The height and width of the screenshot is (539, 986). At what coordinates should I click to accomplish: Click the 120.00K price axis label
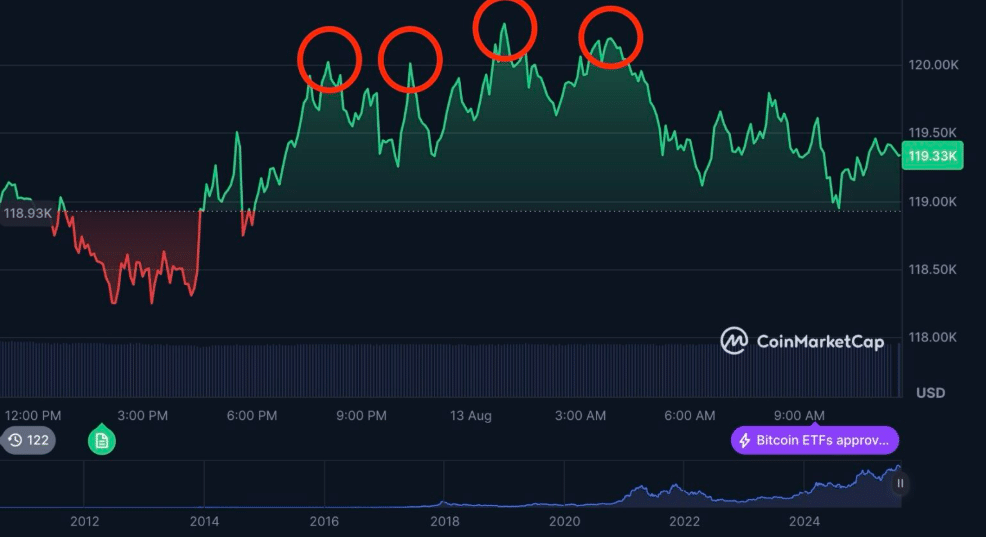[933, 65]
